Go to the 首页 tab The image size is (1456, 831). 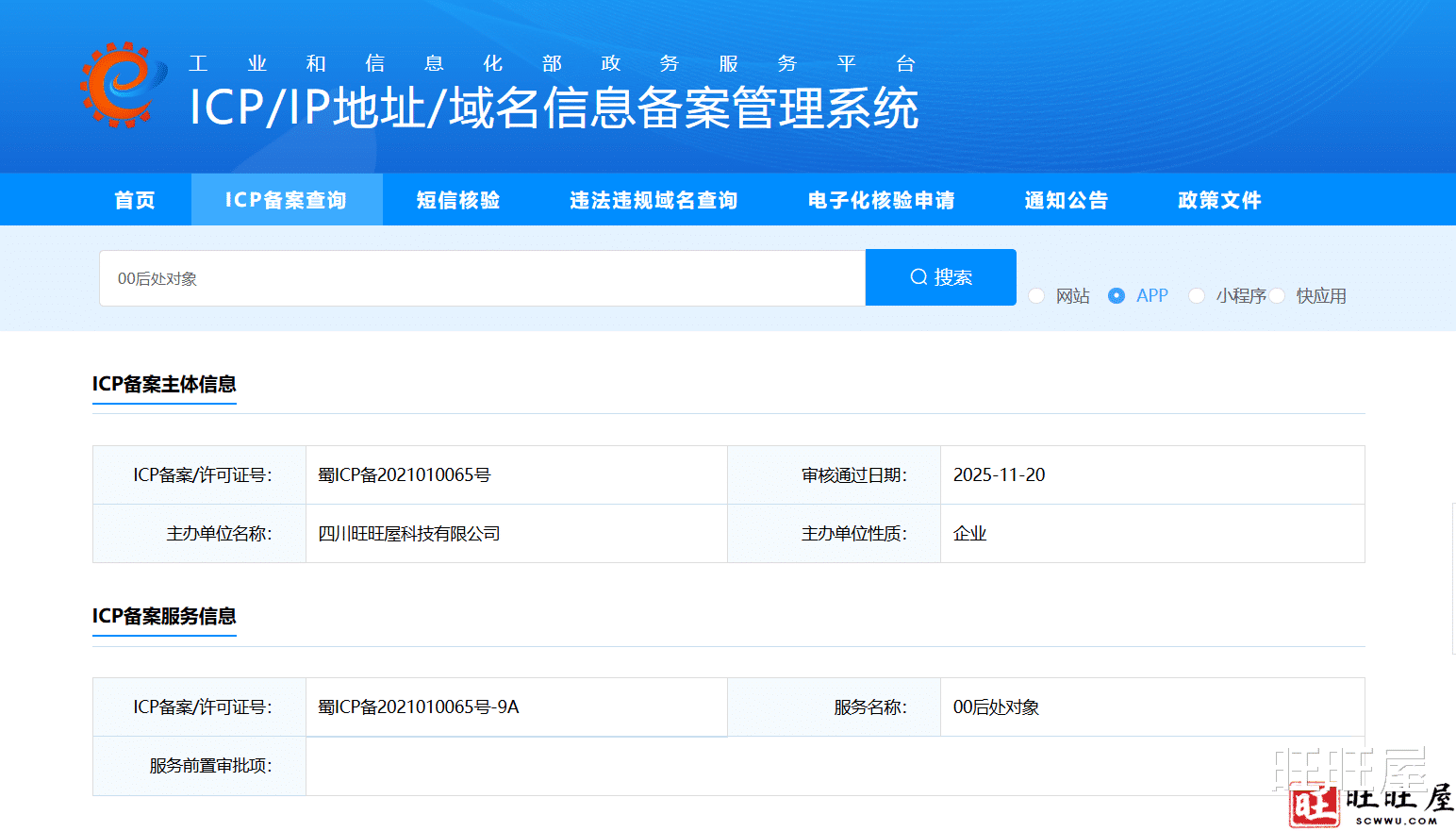coord(135,200)
